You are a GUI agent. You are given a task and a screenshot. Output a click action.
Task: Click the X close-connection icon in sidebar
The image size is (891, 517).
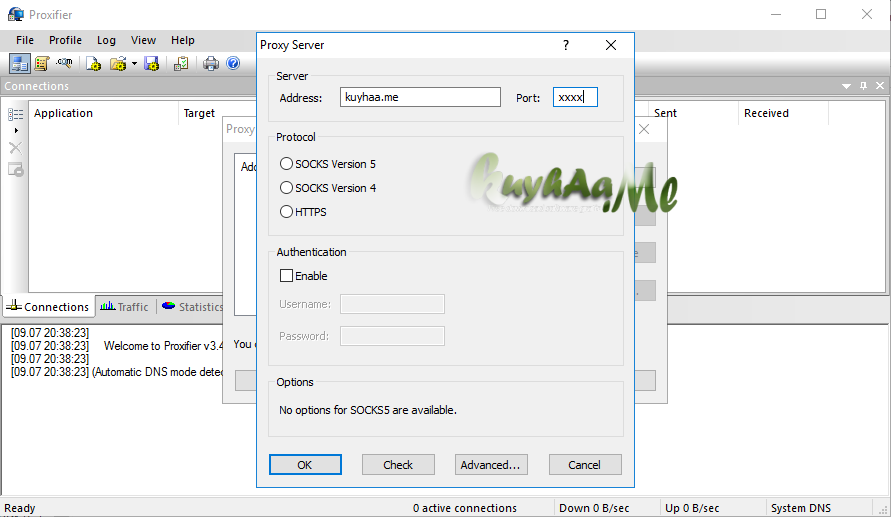point(15,148)
